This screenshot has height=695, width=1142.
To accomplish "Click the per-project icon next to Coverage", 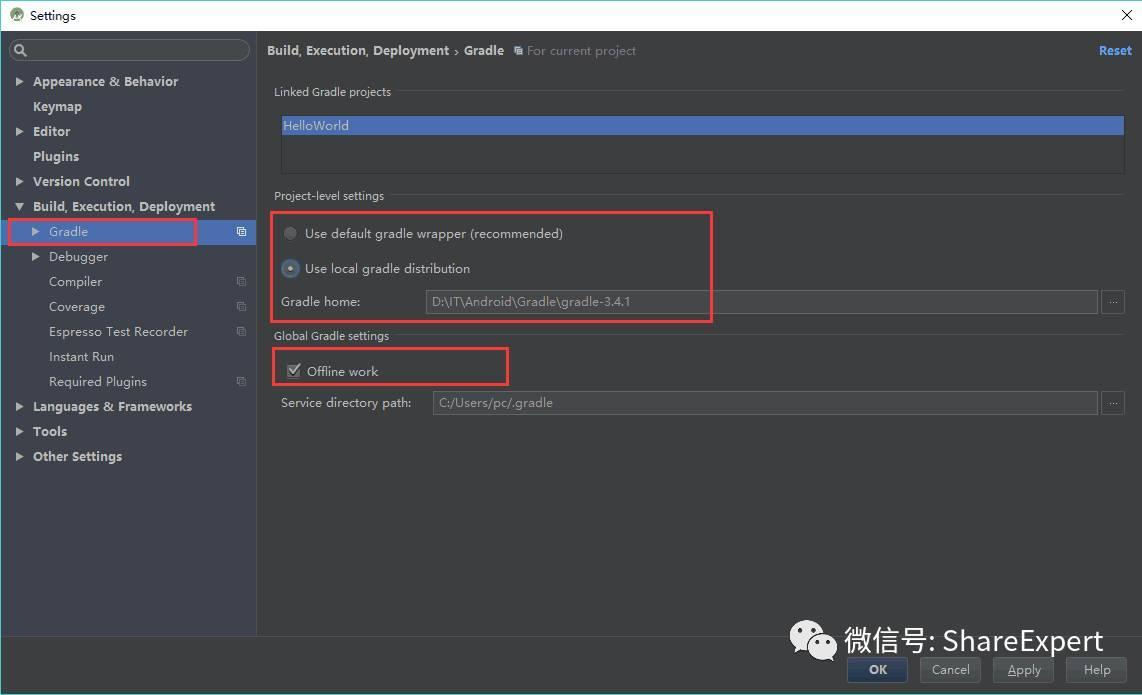I will coord(241,307).
